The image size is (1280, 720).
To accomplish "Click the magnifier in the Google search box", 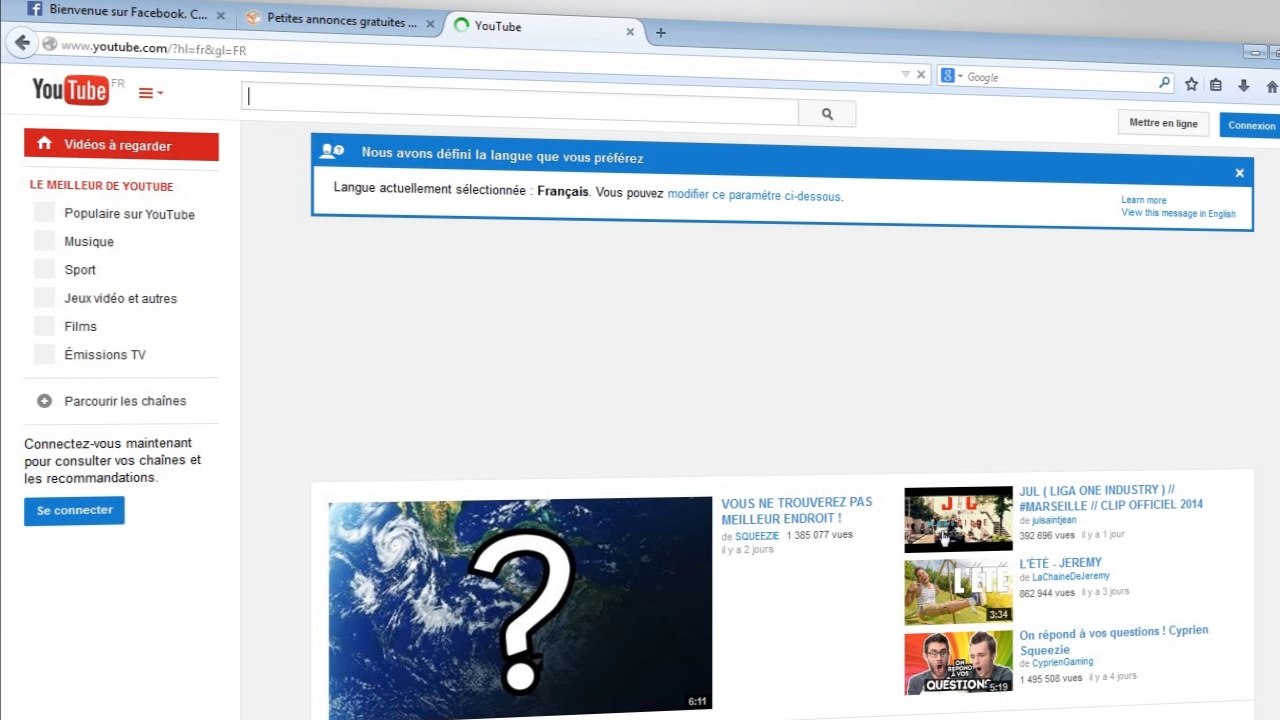I will [x=1164, y=83].
